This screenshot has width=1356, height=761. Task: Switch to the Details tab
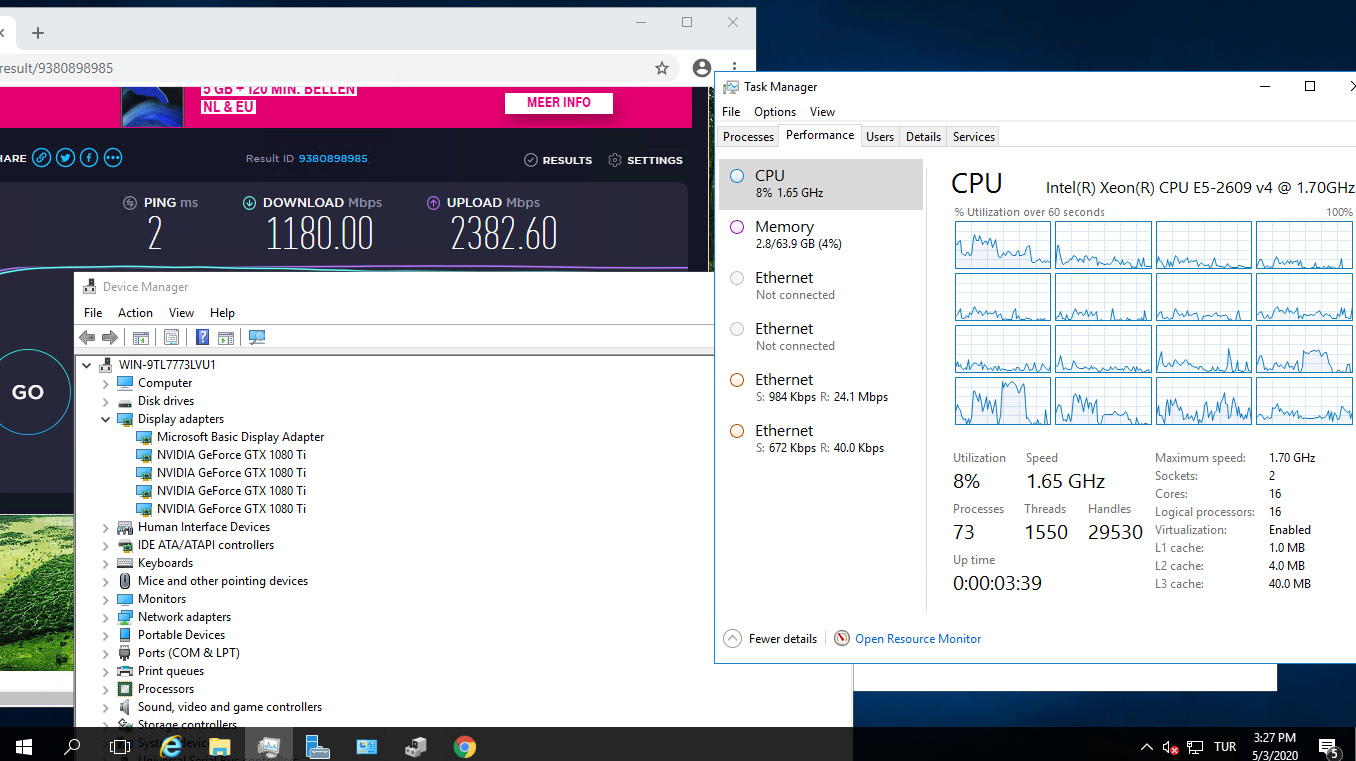923,137
